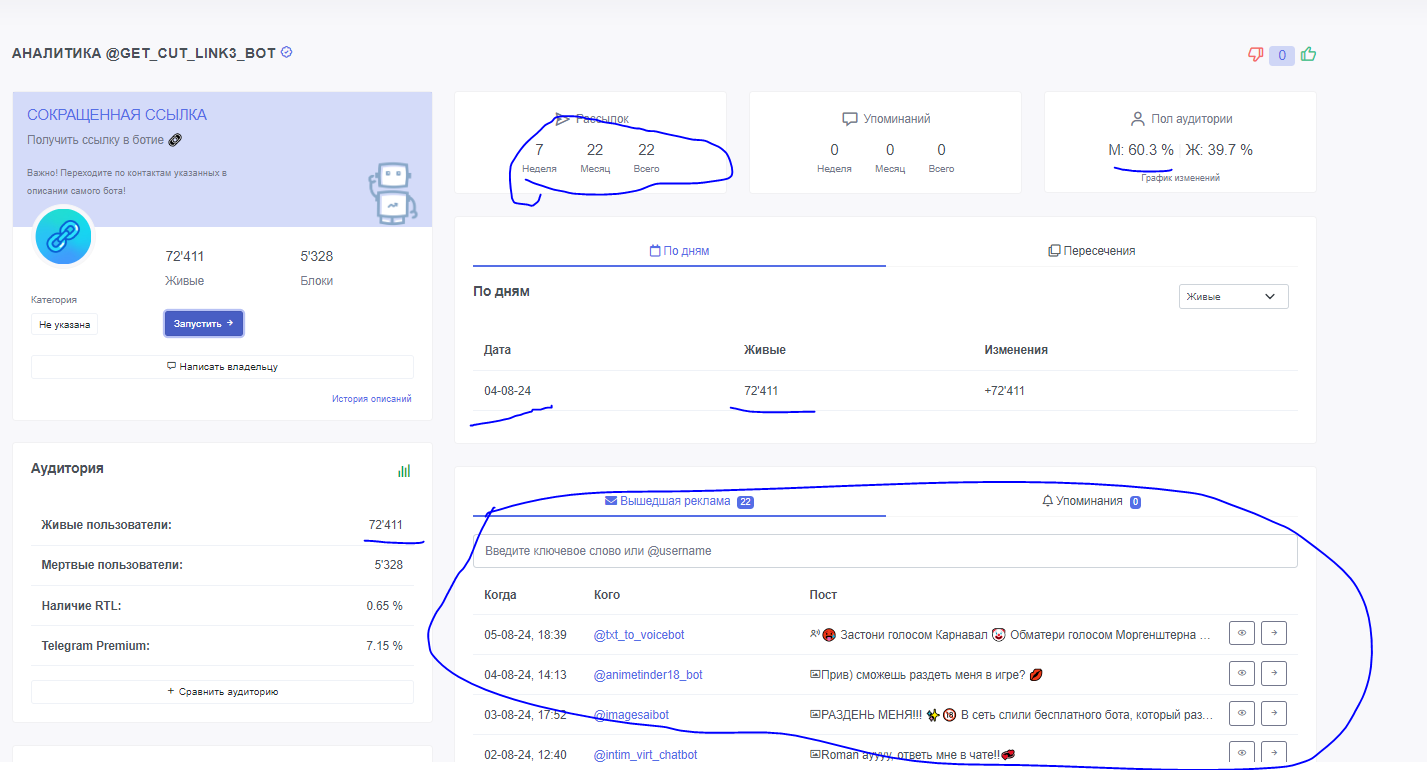
Task: Open the arrow icon for @txt_to_voicebot post
Action: (1273, 633)
